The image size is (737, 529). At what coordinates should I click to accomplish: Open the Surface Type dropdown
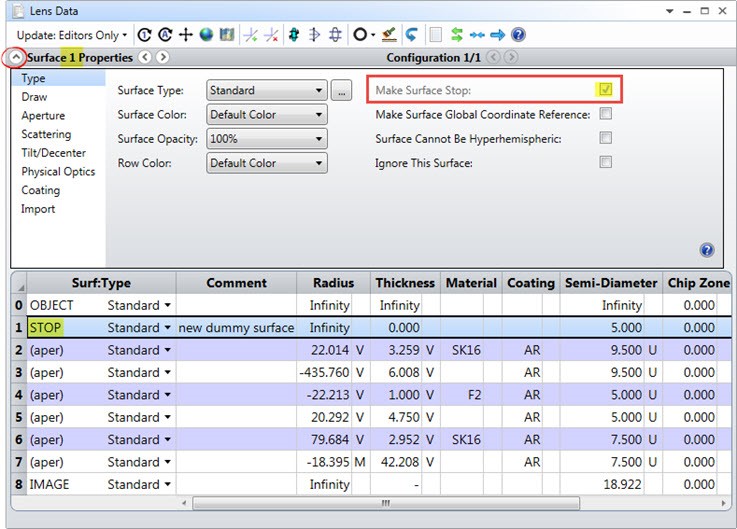click(x=267, y=90)
